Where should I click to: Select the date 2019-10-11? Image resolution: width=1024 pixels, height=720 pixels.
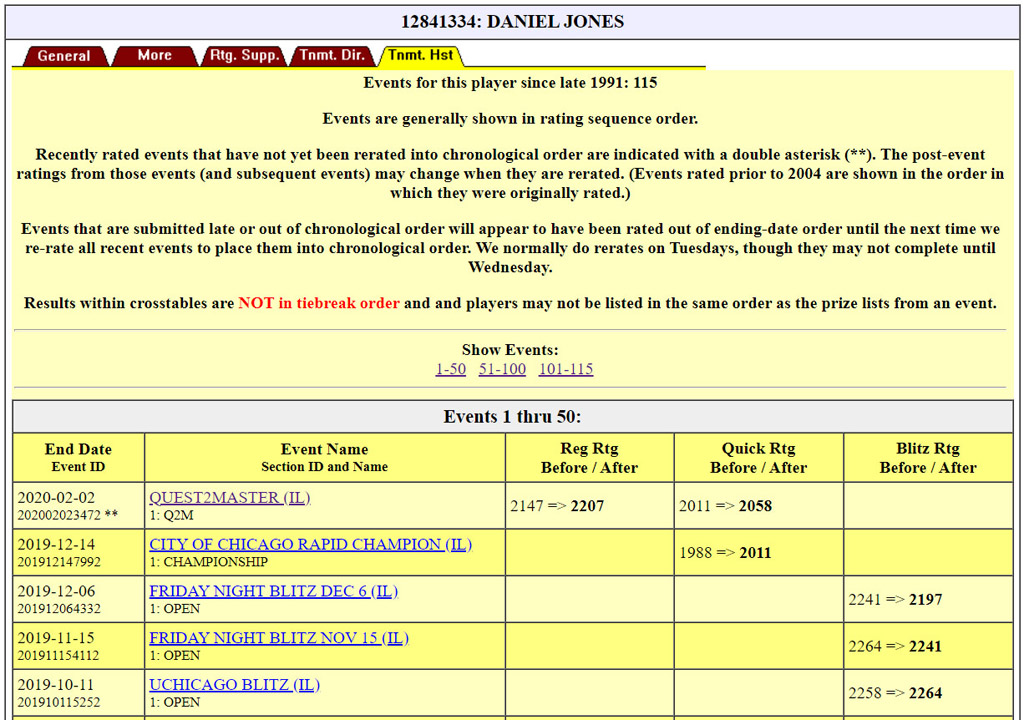(x=56, y=685)
